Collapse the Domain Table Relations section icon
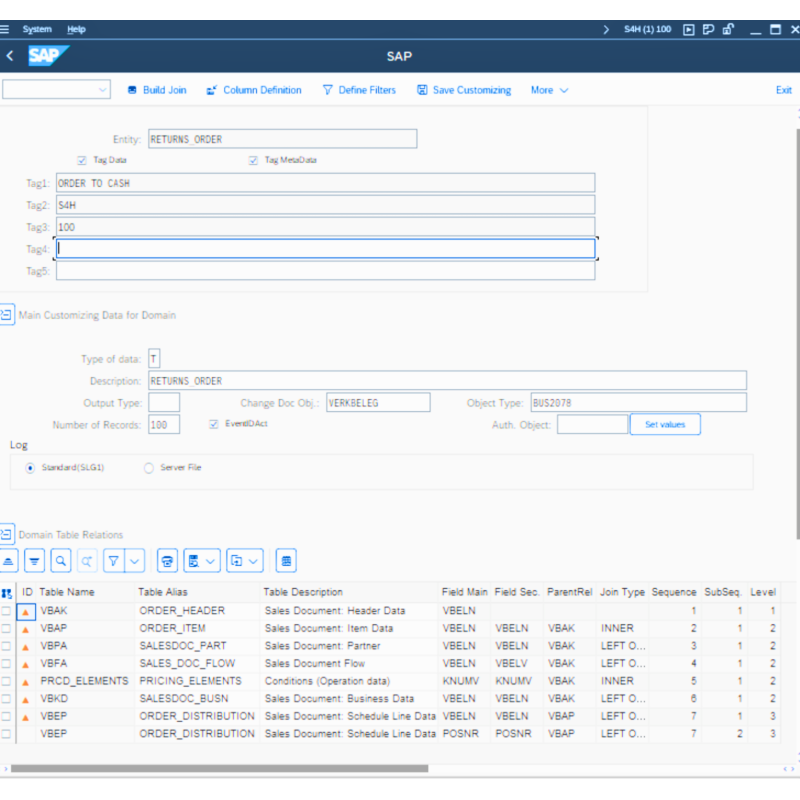 pos(6,535)
